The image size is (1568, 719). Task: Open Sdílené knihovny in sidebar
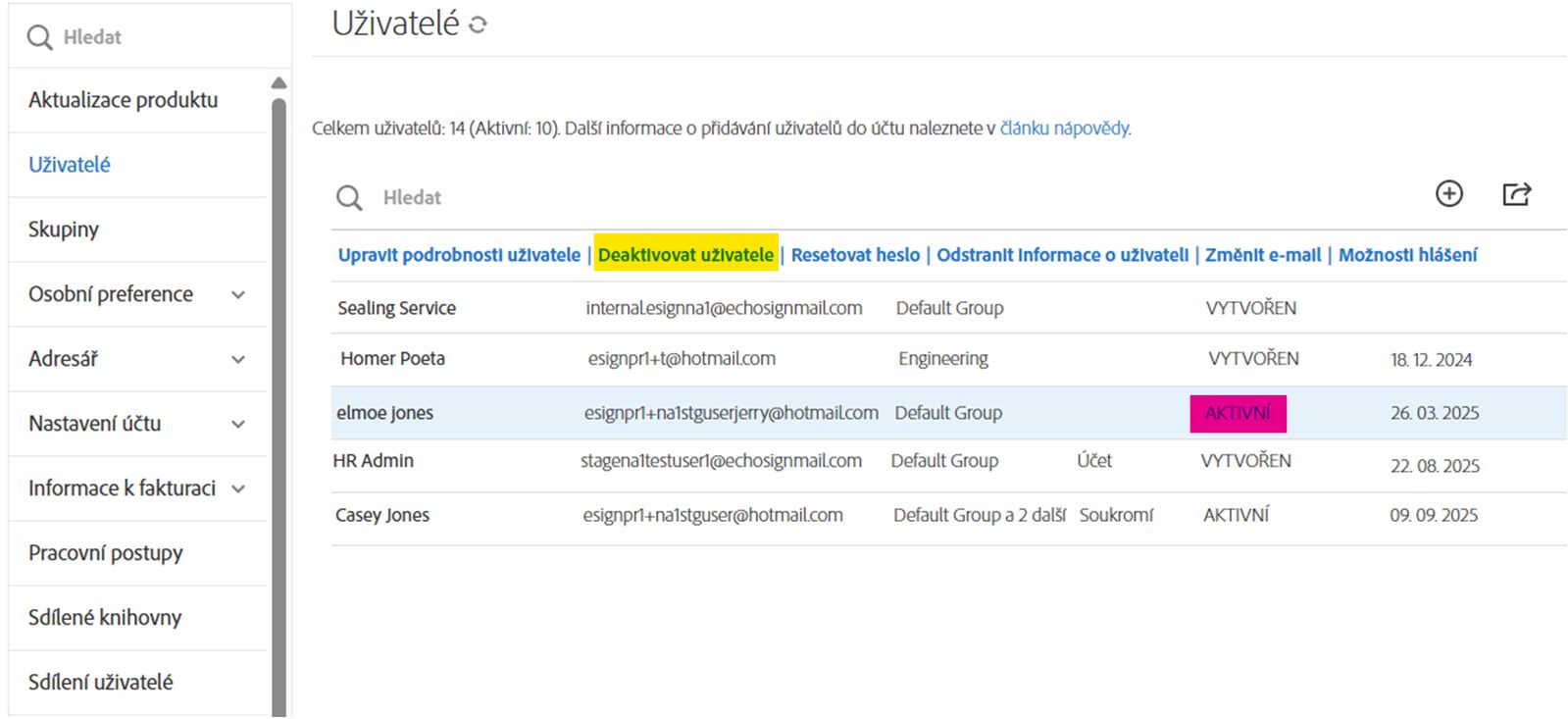[105, 618]
